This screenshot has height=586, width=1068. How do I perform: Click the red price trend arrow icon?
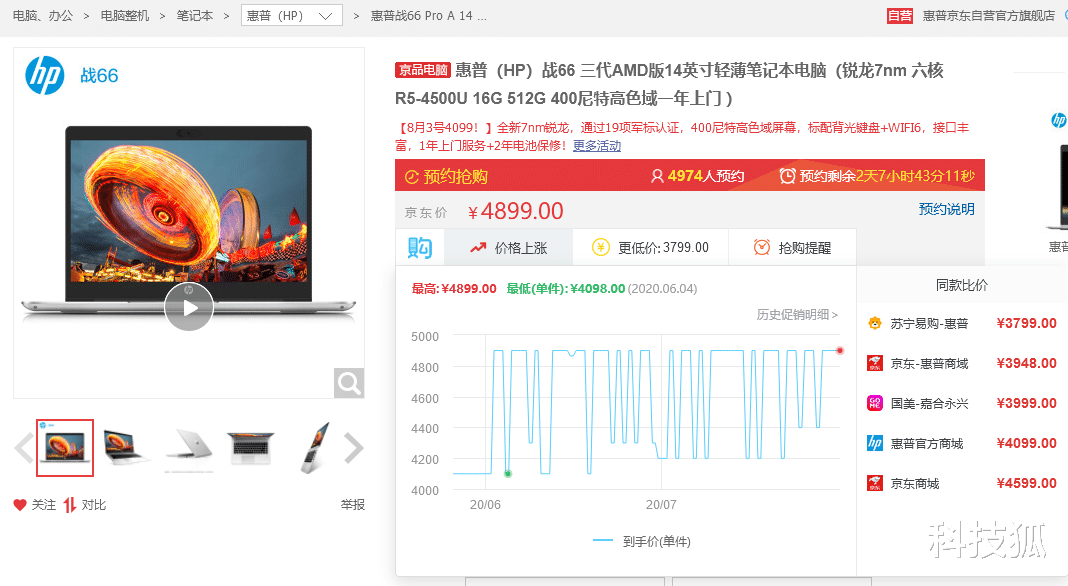[x=478, y=248]
